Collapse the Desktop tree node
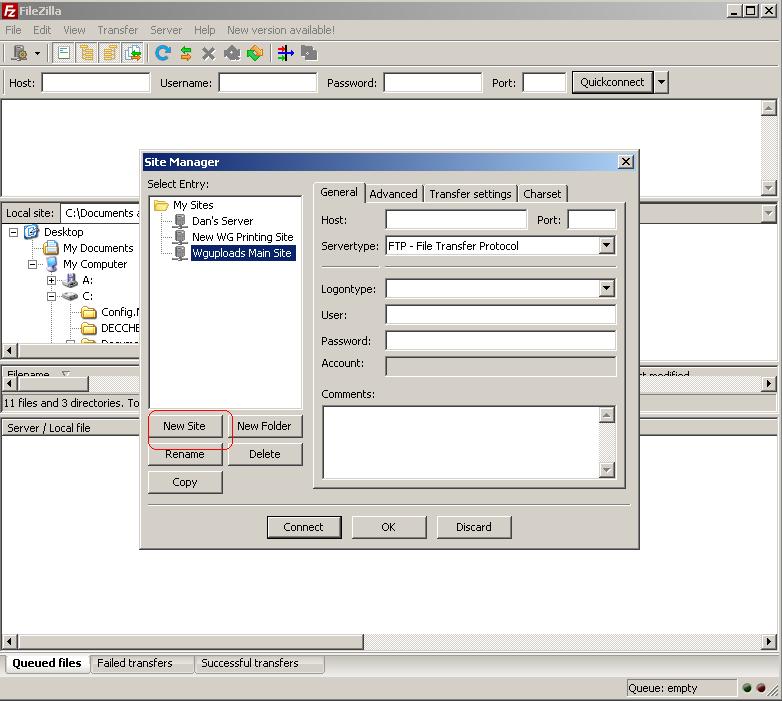The image size is (782, 701). (x=13, y=232)
